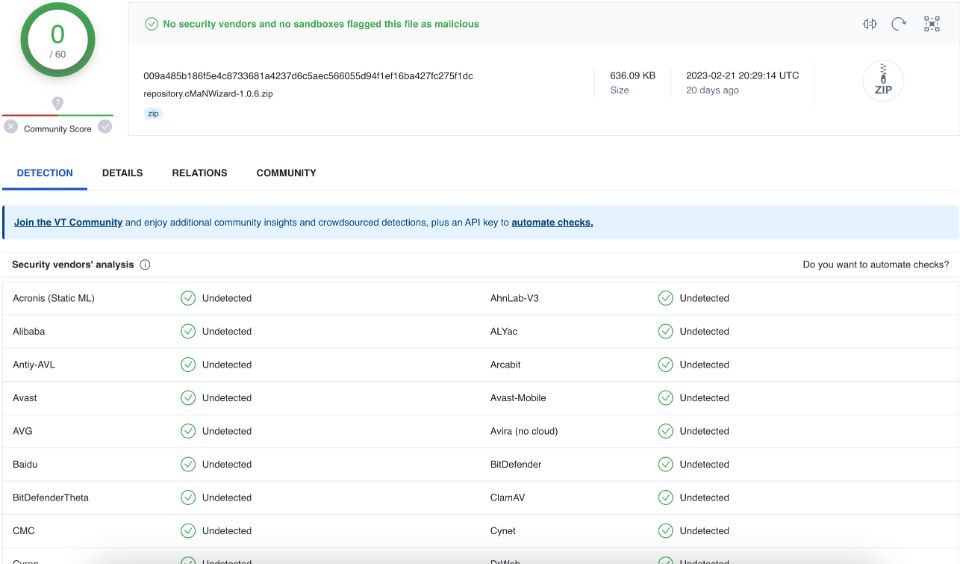Click the zip tag badge

[153, 113]
